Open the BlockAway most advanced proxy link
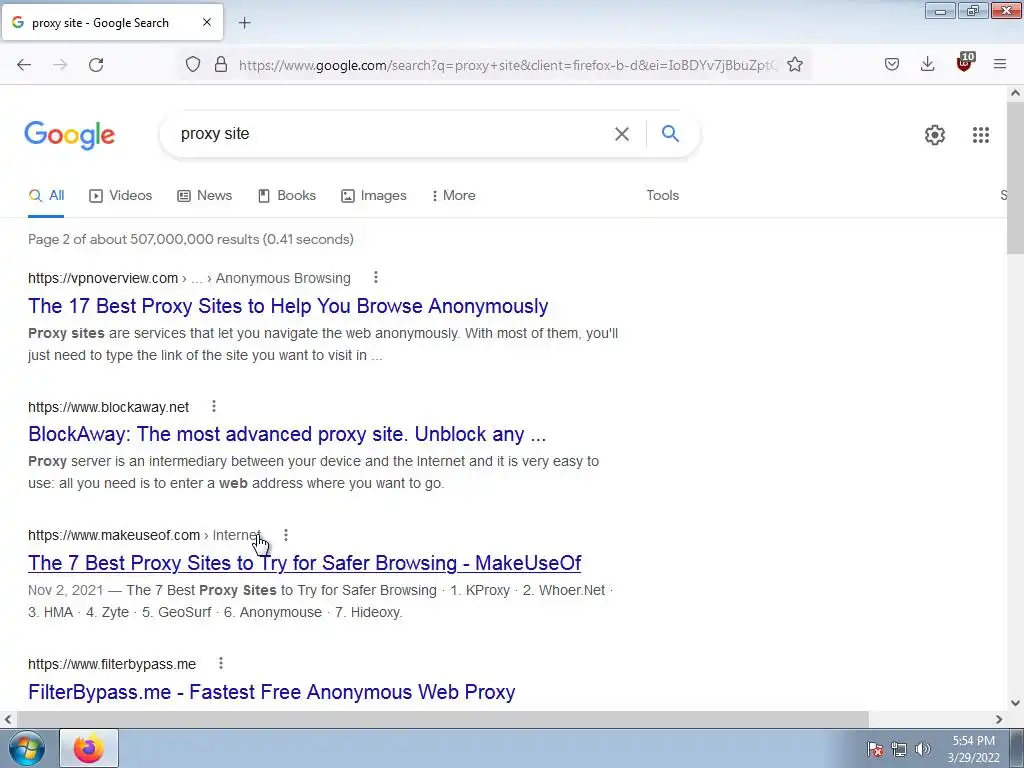This screenshot has width=1024, height=768. [287, 434]
